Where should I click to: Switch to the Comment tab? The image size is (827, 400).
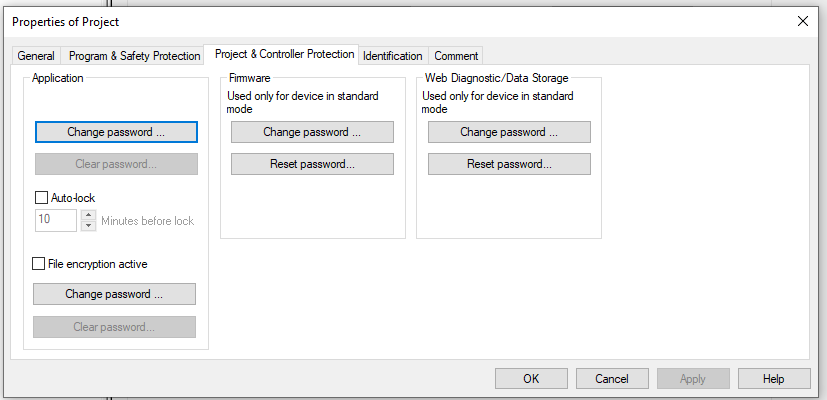tap(456, 56)
